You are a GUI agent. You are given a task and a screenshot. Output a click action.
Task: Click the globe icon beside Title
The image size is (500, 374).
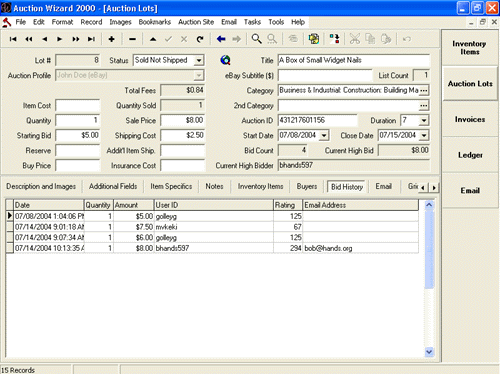pos(225,60)
